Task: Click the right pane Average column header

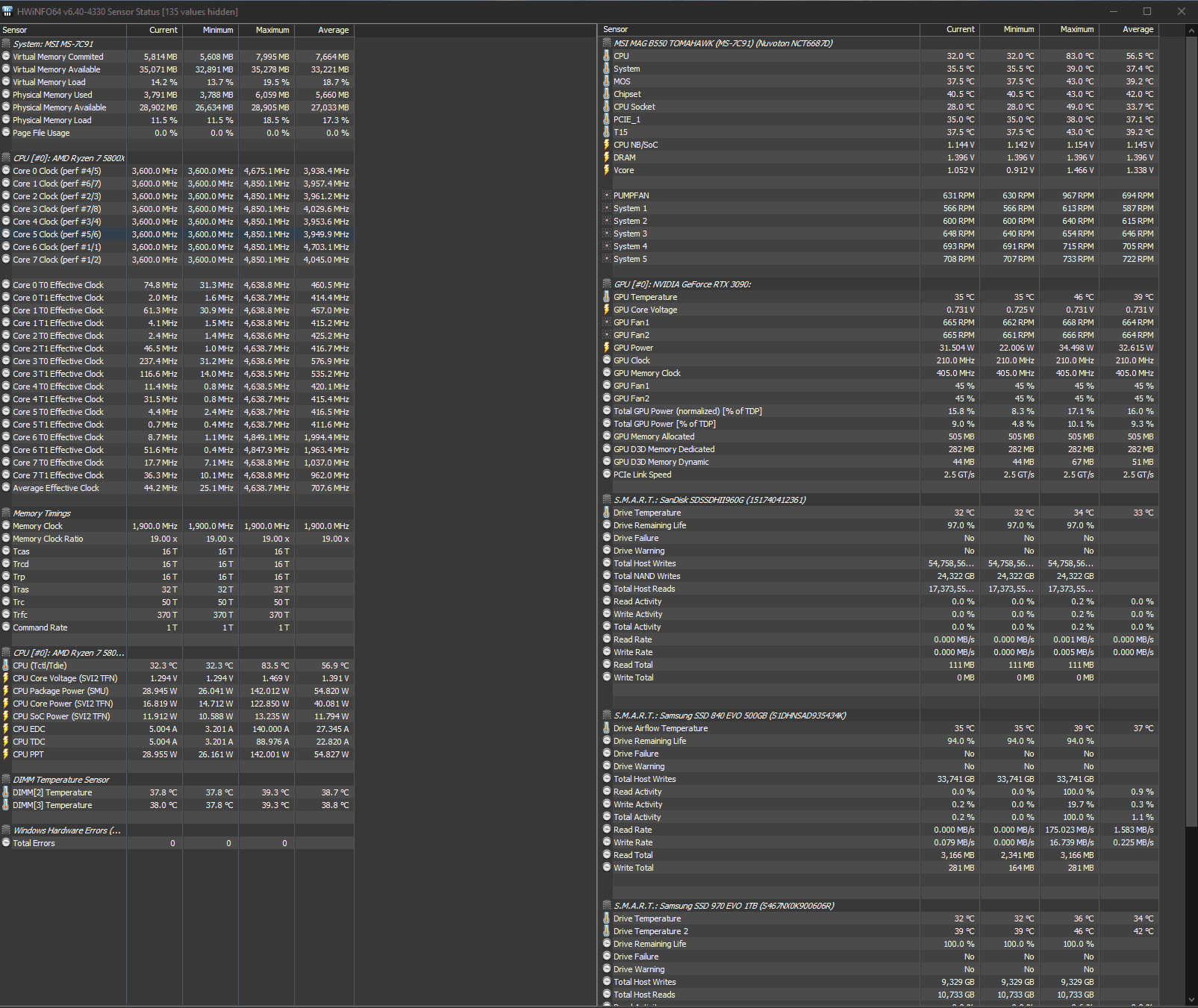Action: [1129, 29]
